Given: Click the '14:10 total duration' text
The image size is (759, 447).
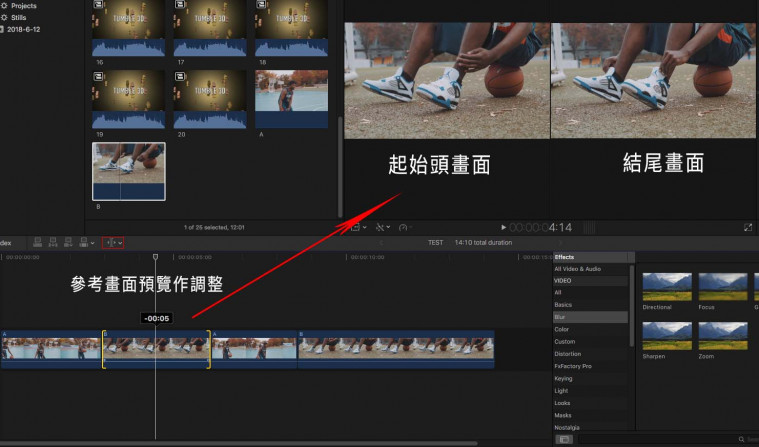Looking at the screenshot, I should [483, 243].
